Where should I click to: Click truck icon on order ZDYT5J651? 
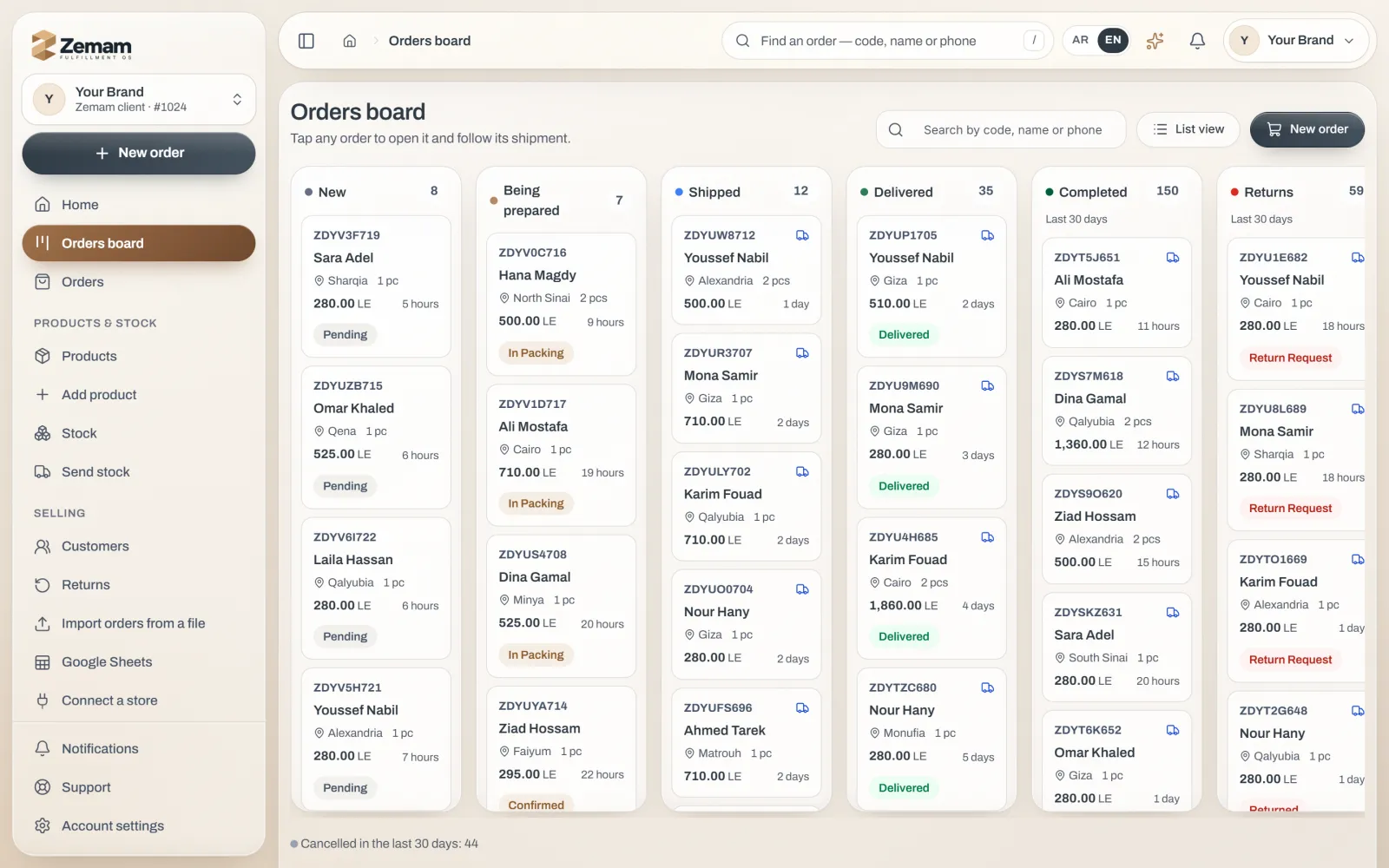tap(1173, 258)
